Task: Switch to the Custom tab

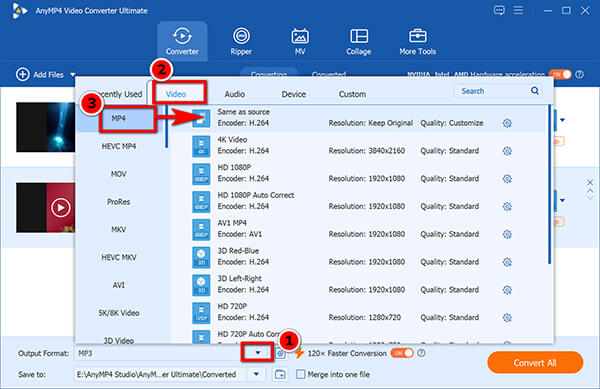Action: pos(352,94)
